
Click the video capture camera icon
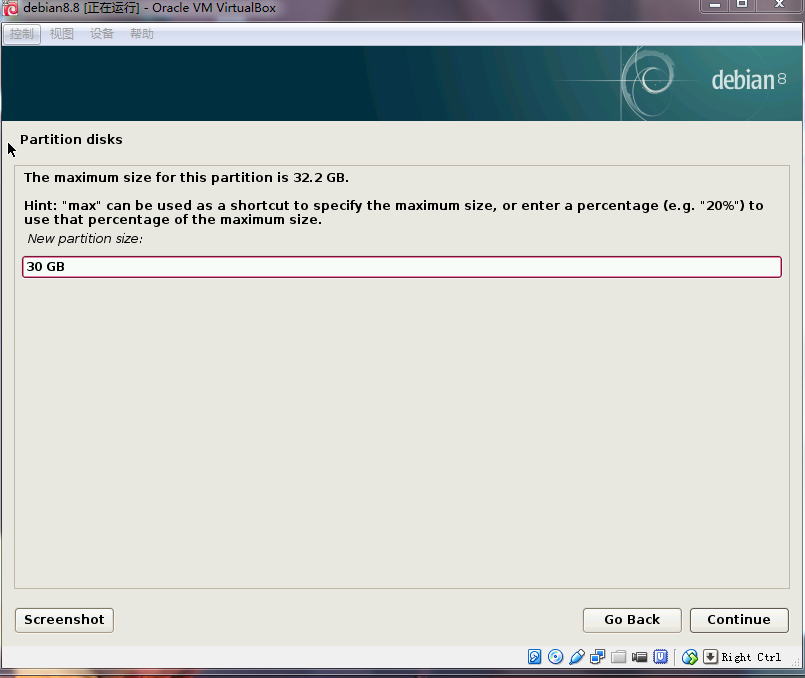640,657
